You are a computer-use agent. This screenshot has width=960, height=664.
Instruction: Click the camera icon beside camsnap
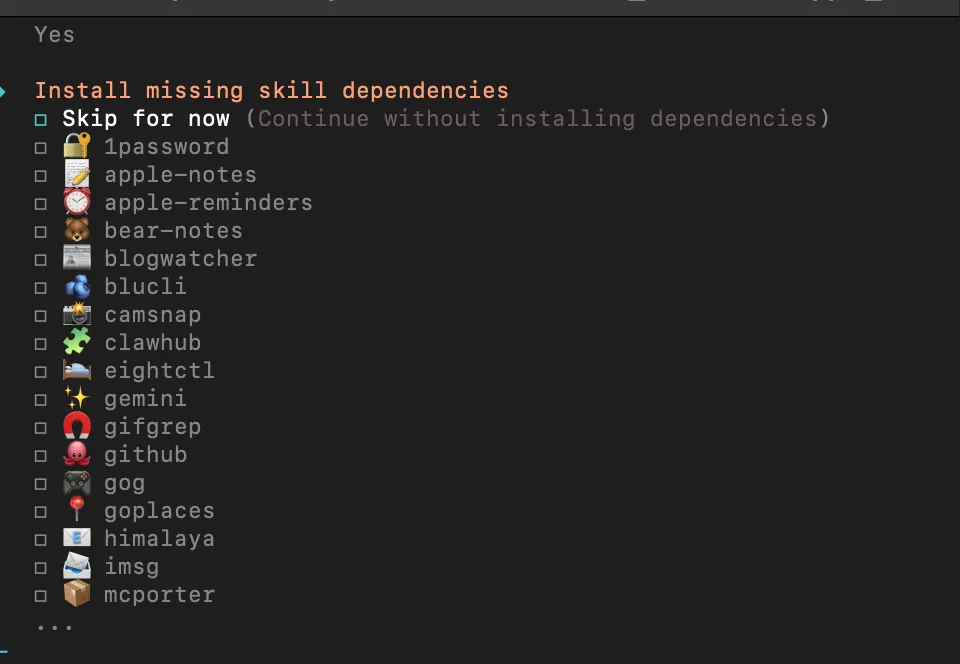pos(77,315)
